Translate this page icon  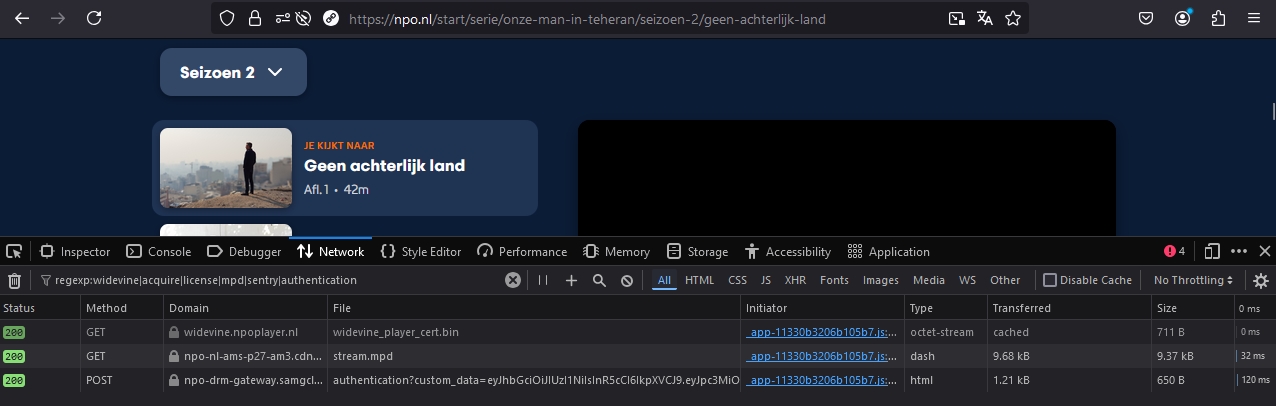985,18
